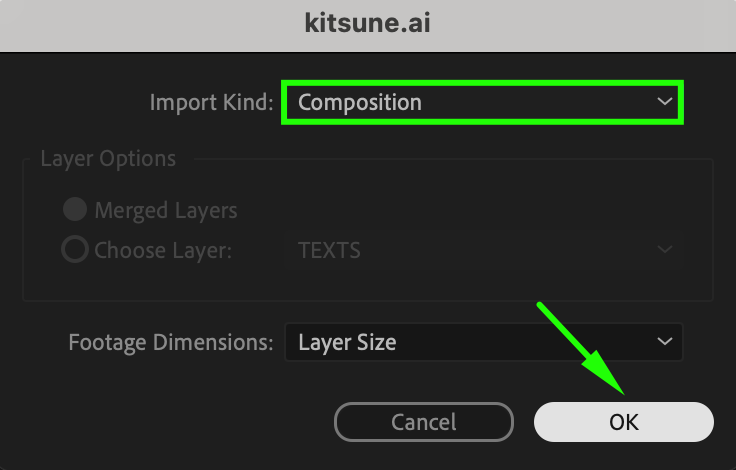Click the chevron beside Layer Size

pos(664,342)
